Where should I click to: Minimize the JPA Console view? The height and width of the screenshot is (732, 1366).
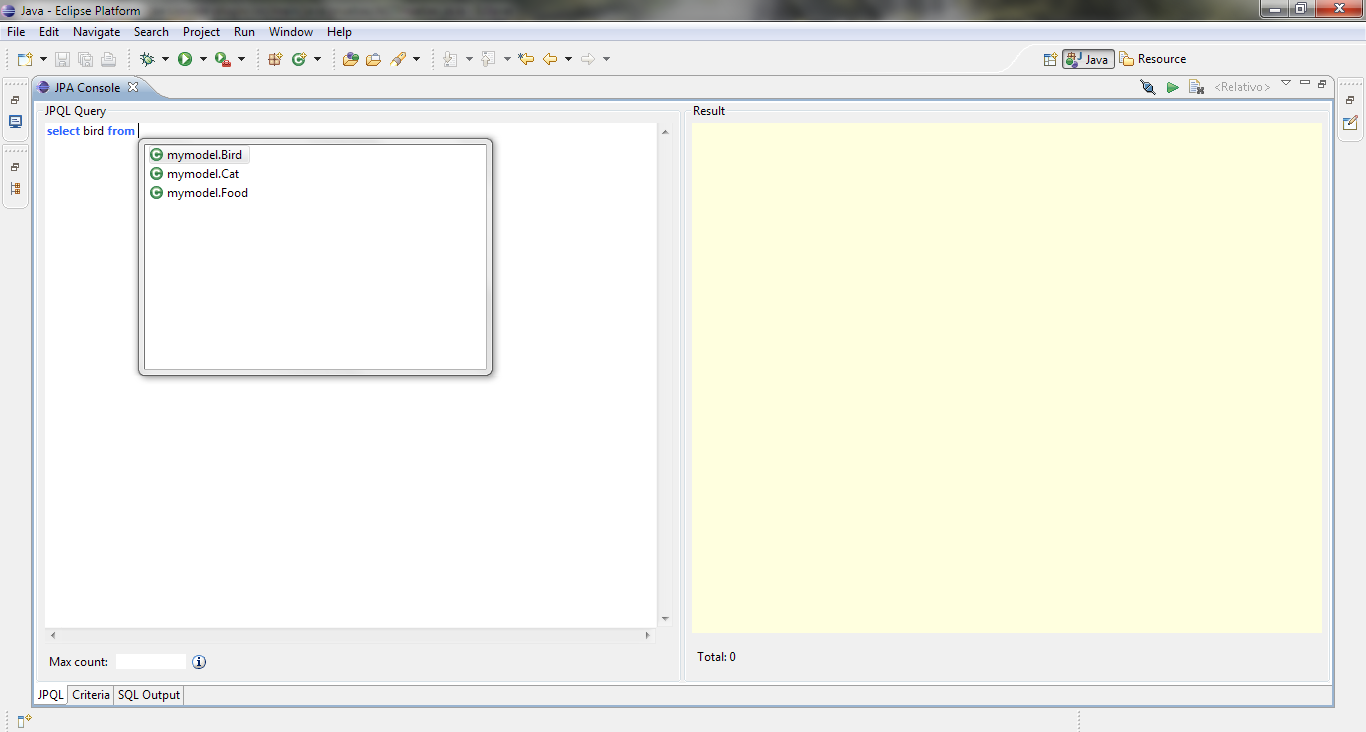pos(1305,83)
